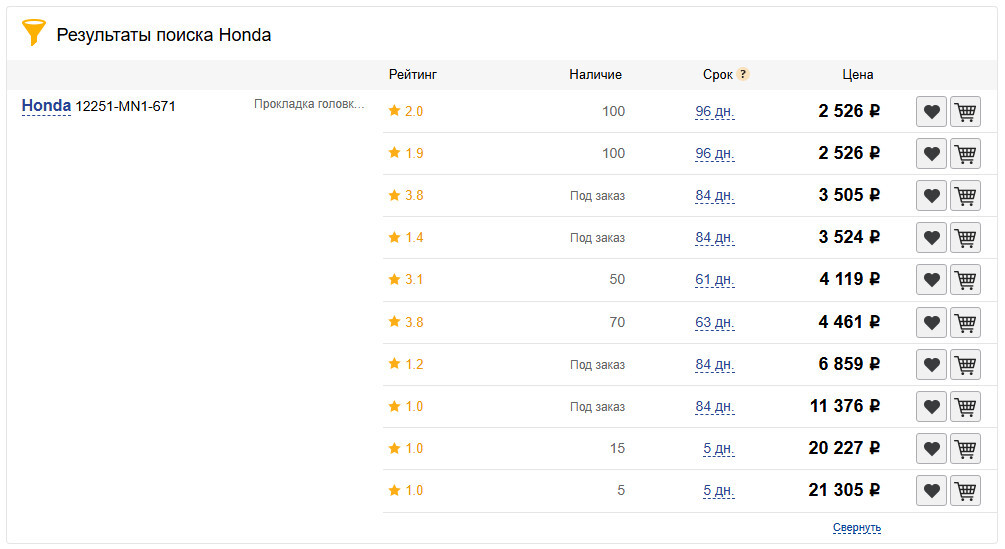Collapse the list with the Свернуть link
The height and width of the screenshot is (549, 1005).
coord(857,527)
